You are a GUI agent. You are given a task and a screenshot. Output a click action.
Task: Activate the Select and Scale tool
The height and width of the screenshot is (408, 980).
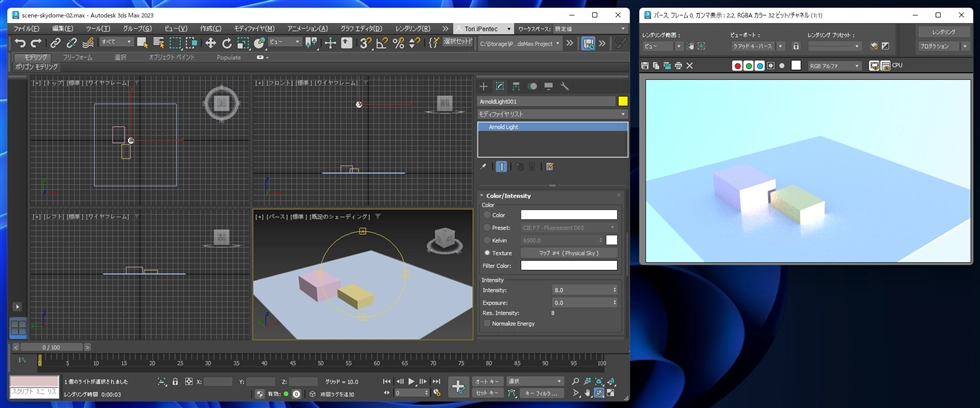[243, 43]
